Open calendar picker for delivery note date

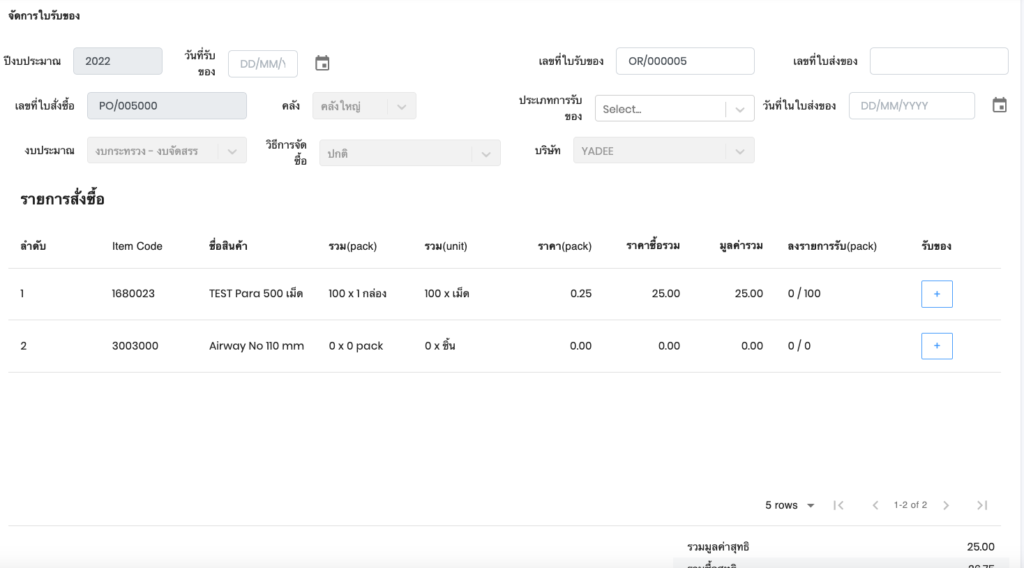[x=999, y=105]
